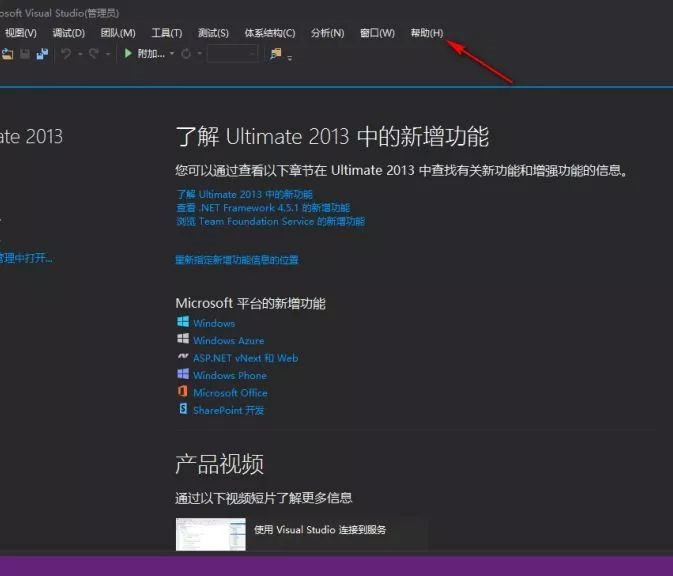The width and height of the screenshot is (673, 576).
Task: Click the Microsoft 平台的新增功能 heading
Action: pos(250,303)
